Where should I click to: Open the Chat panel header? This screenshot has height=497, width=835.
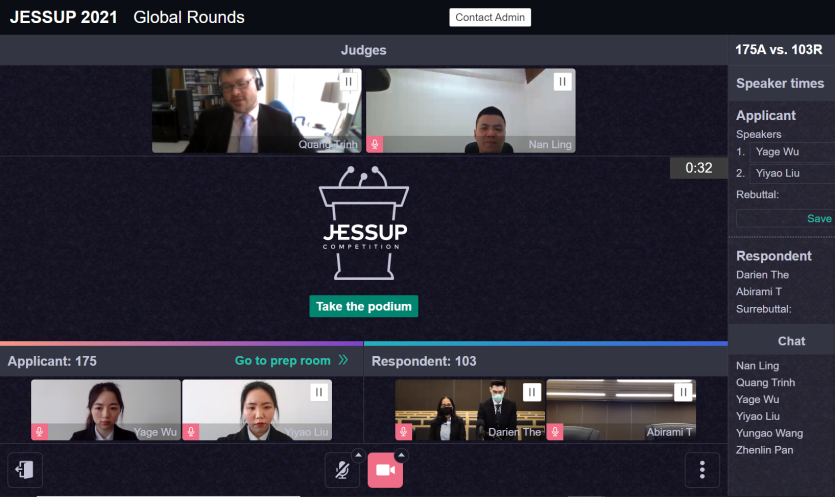(x=791, y=341)
